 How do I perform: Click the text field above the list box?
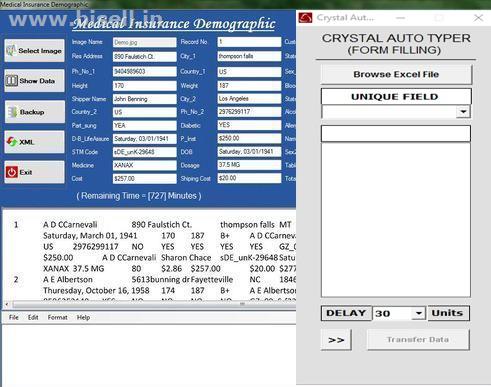396,134
